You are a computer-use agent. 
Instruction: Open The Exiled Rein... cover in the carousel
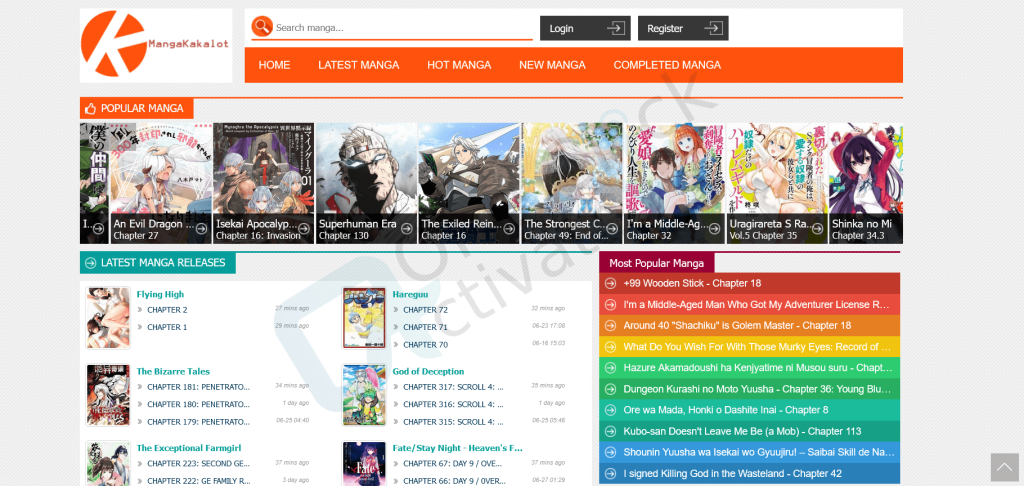[x=469, y=183]
